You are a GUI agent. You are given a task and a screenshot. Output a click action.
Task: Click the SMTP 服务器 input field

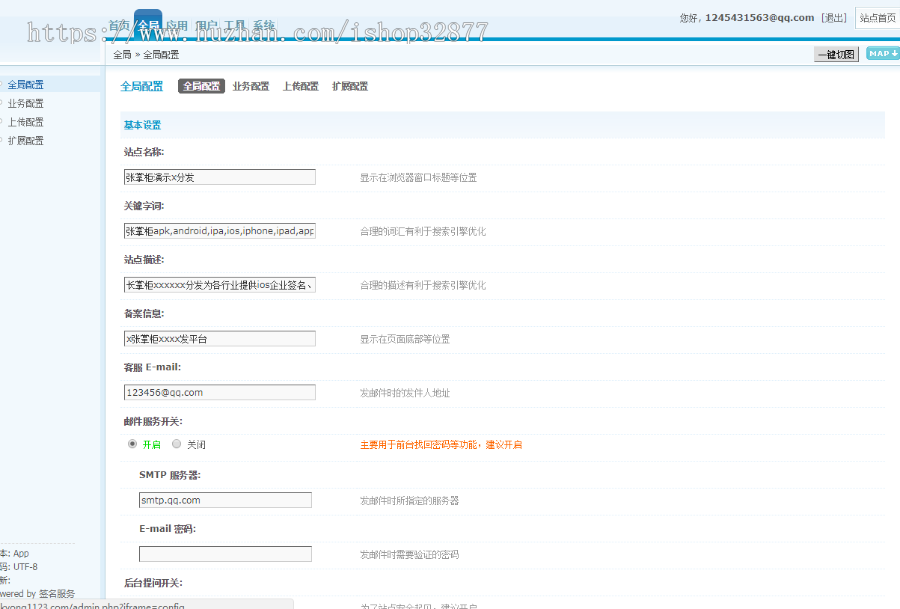[226, 500]
